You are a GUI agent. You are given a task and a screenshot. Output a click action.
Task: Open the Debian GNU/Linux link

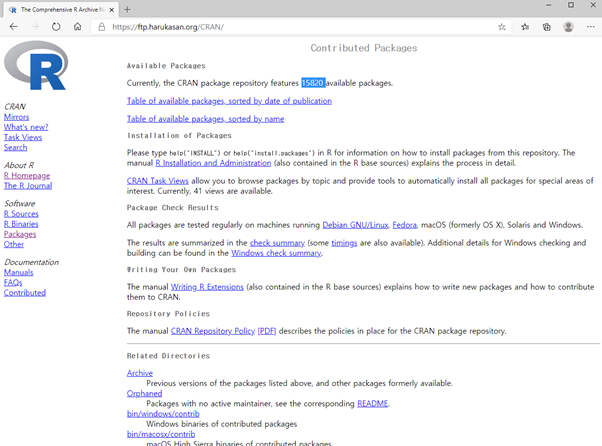[356, 225]
